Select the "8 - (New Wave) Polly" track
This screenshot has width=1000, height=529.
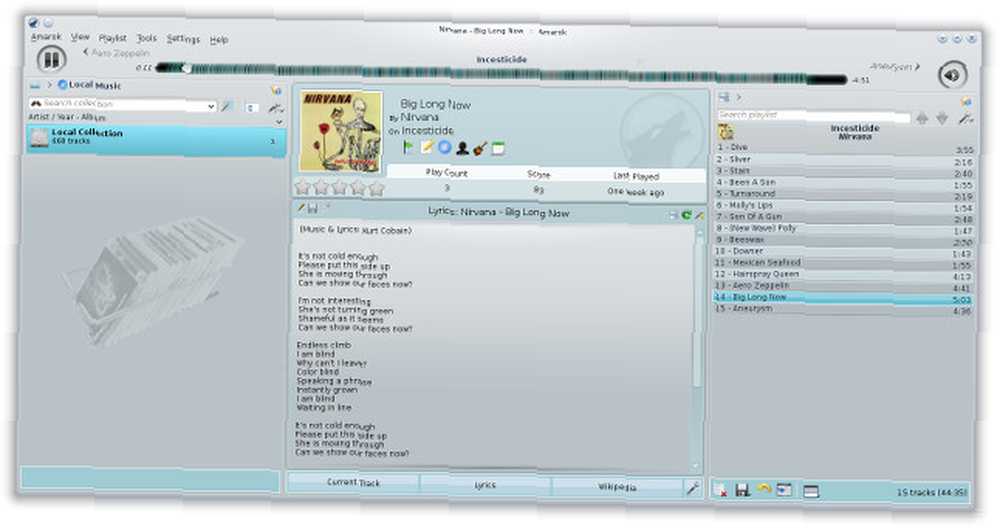pos(844,229)
